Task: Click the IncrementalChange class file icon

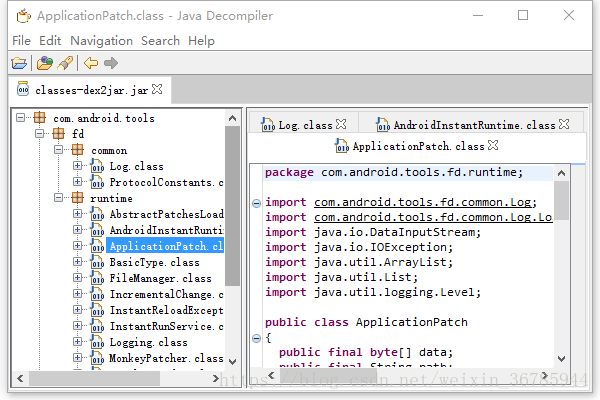Action: [x=97, y=294]
